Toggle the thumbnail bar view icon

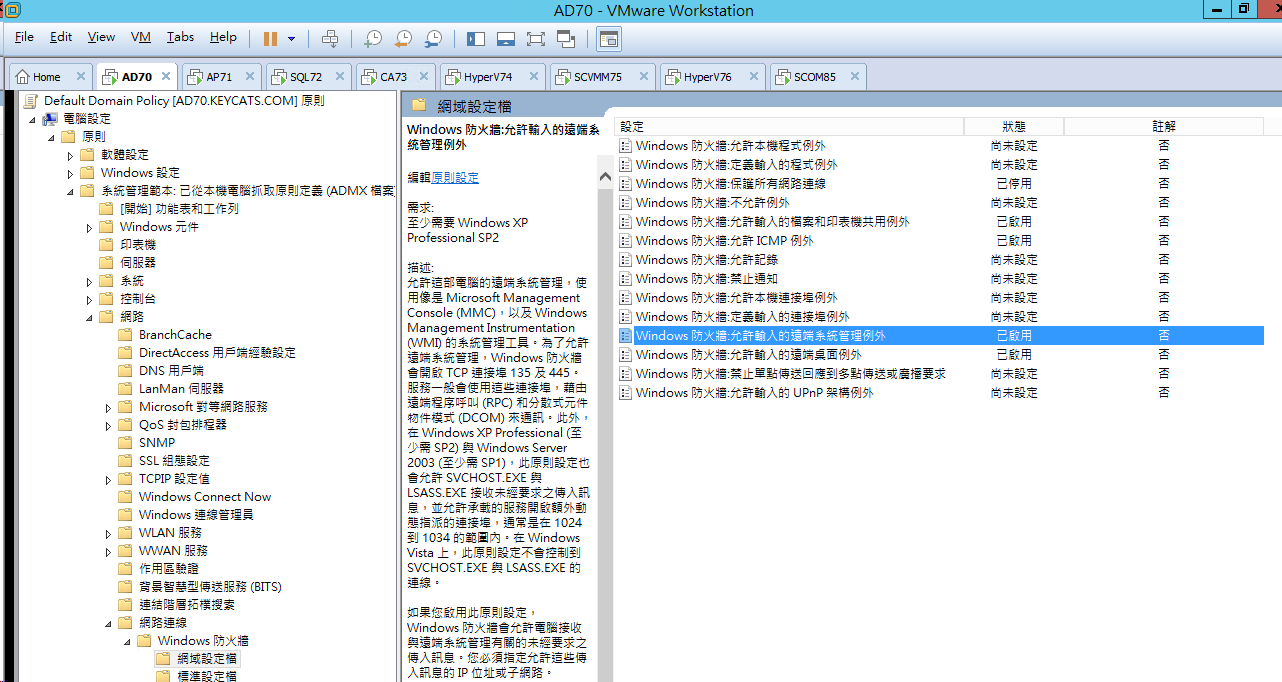[x=506, y=39]
